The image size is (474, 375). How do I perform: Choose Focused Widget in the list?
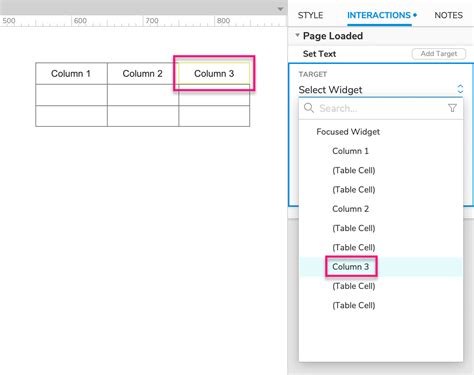tap(348, 132)
